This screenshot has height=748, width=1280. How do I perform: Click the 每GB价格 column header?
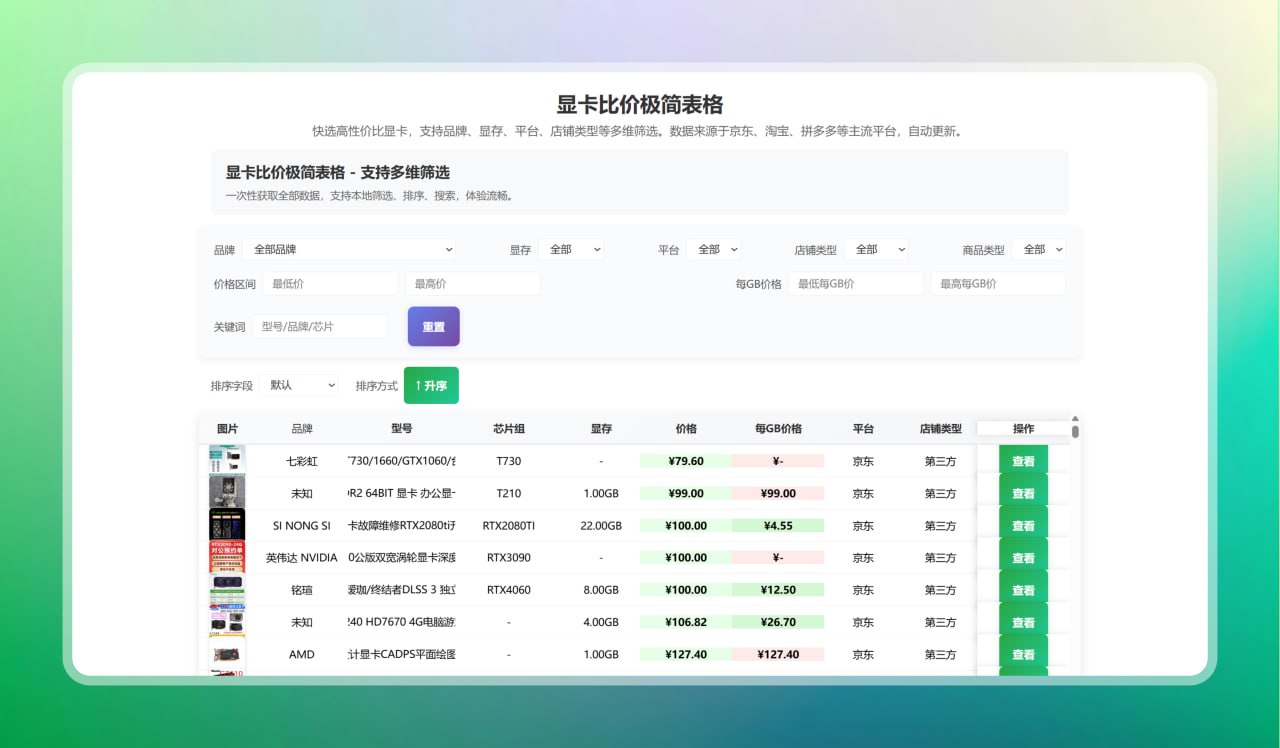point(779,427)
